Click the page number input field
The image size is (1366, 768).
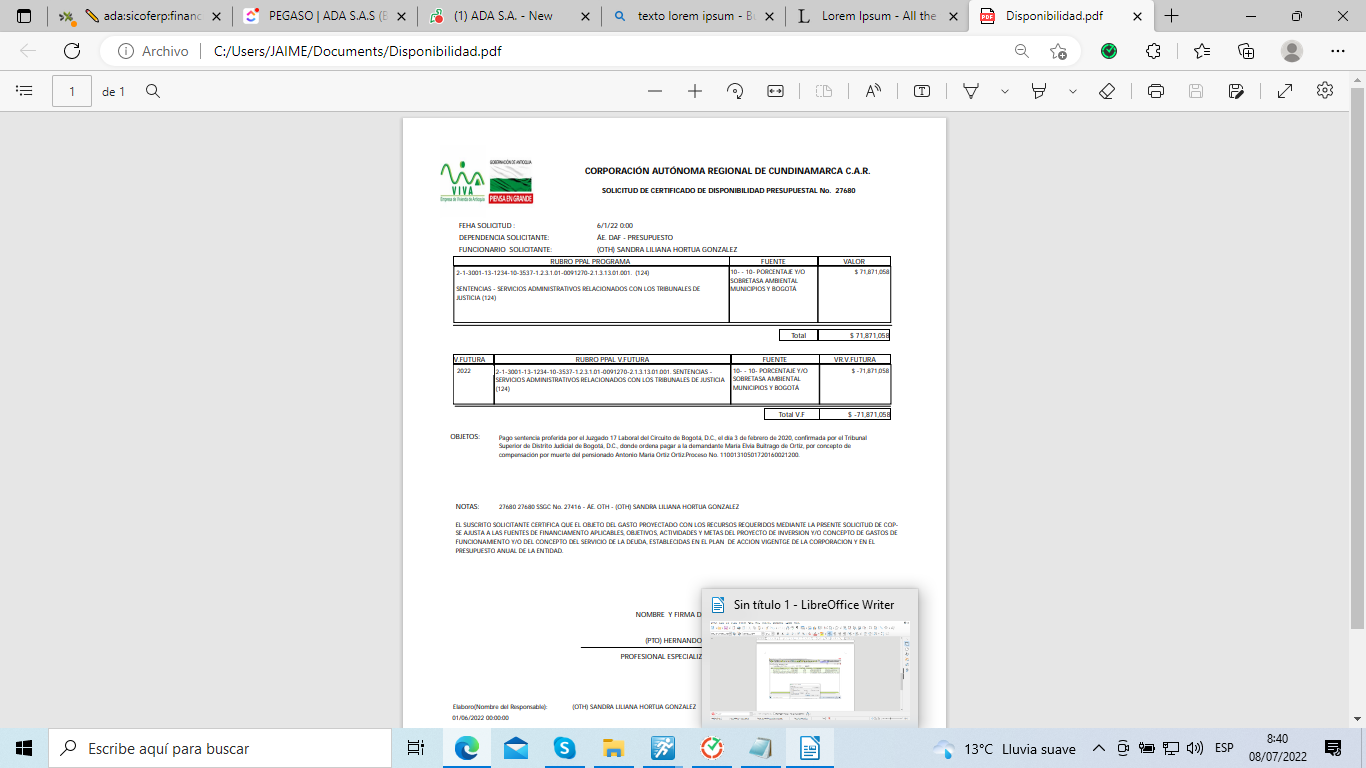click(72, 91)
